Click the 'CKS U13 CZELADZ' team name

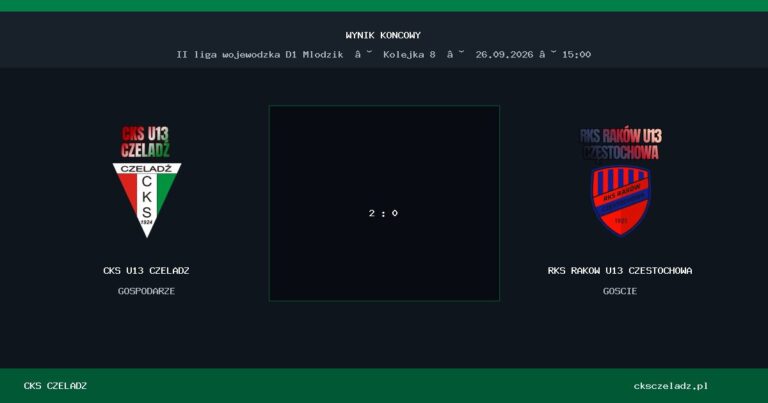[146, 270]
